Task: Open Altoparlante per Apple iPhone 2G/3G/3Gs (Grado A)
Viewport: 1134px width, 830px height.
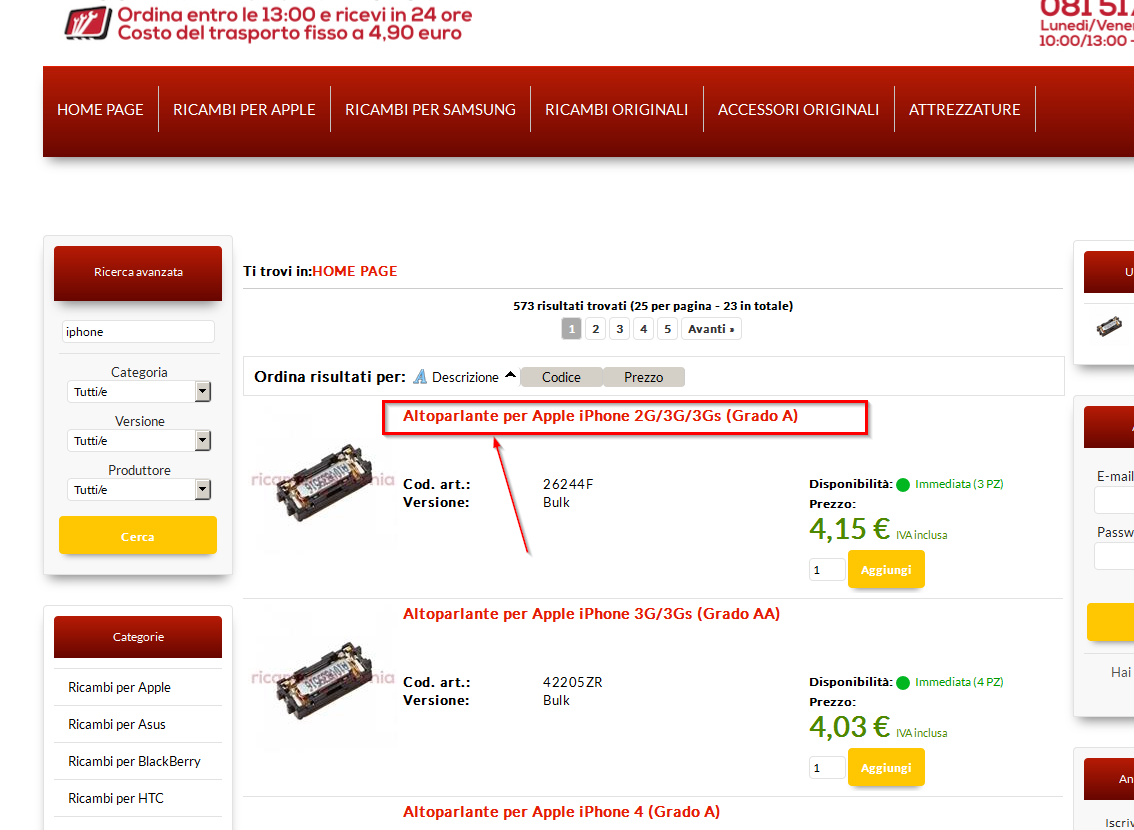Action: point(600,416)
